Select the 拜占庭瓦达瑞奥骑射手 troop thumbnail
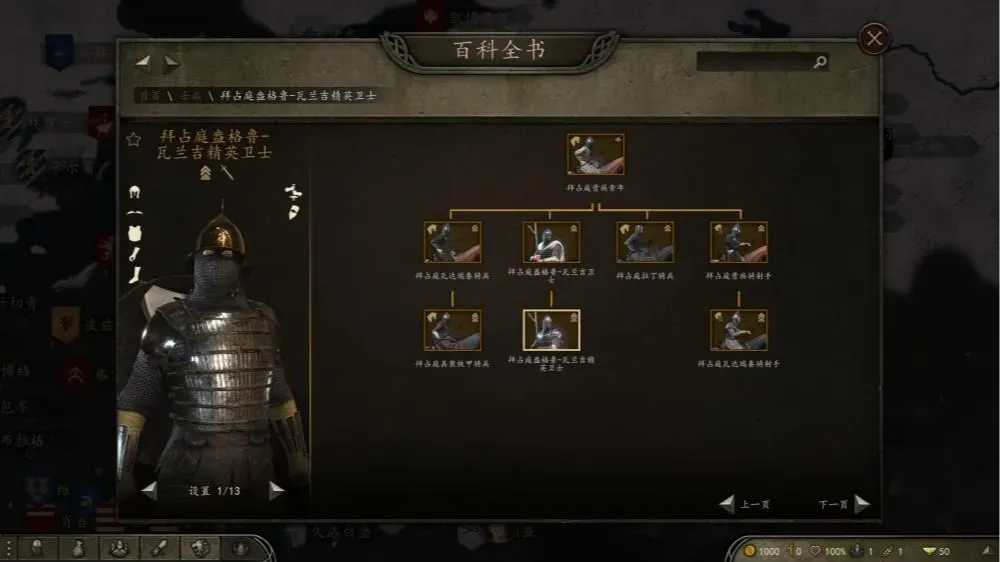1000x562 pixels. click(739, 330)
